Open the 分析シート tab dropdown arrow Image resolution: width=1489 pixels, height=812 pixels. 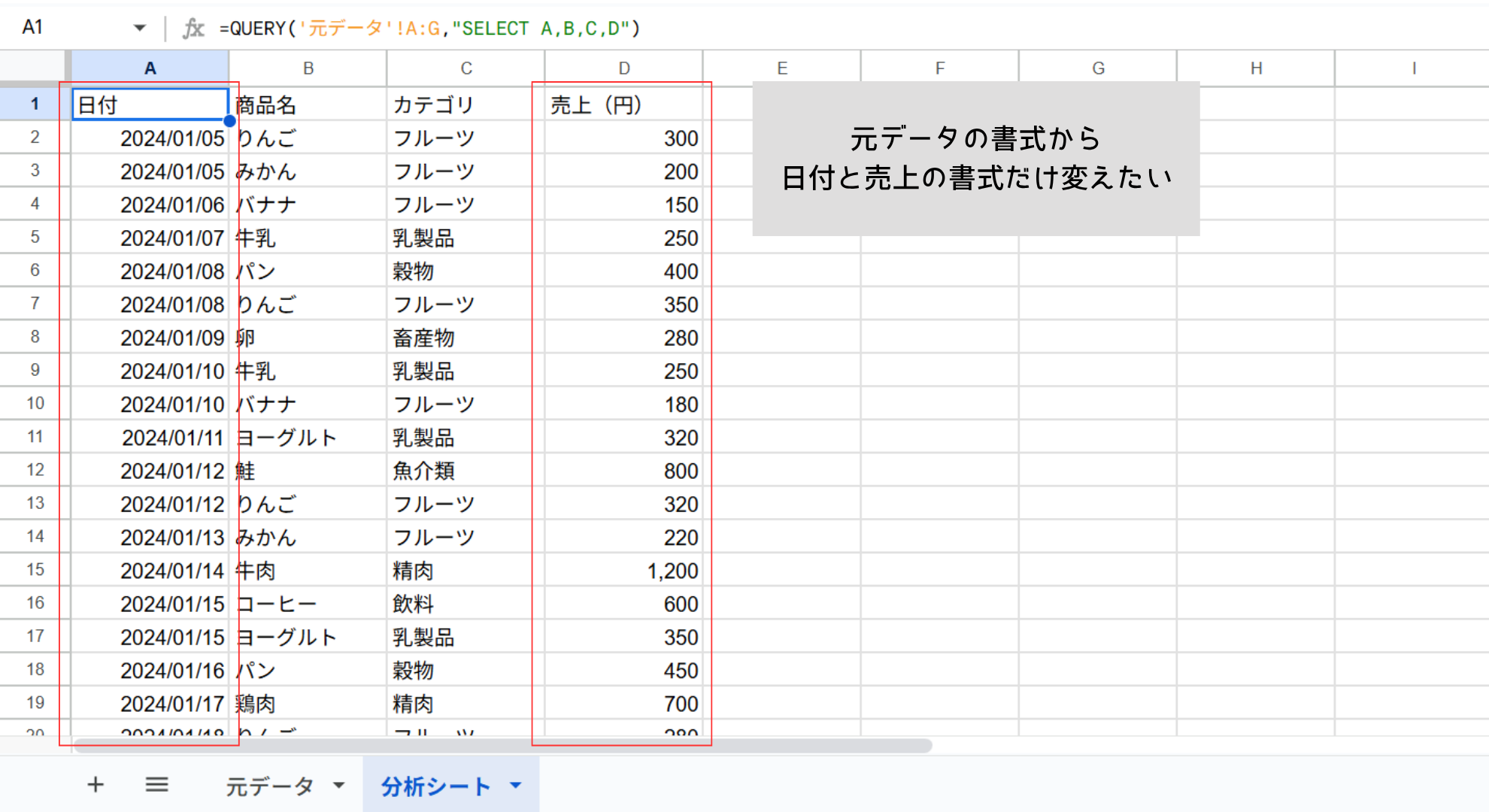click(516, 786)
